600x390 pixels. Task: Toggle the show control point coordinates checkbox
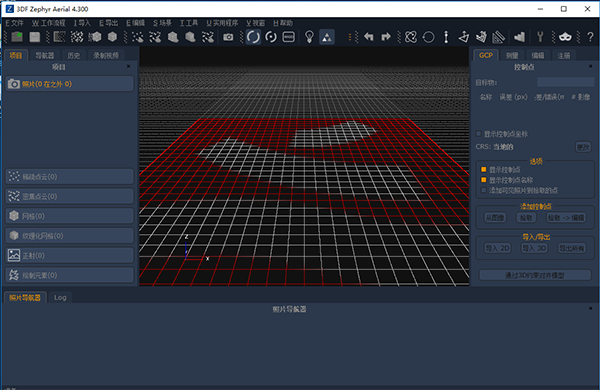478,134
